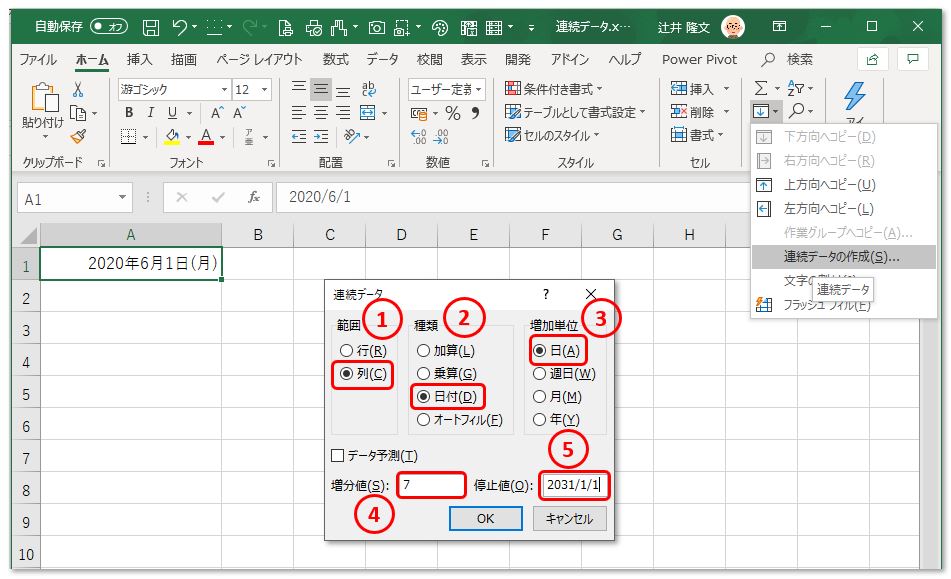This screenshot has width=951, height=579.
Task: Click the Percent Style icon
Action: tap(452, 113)
